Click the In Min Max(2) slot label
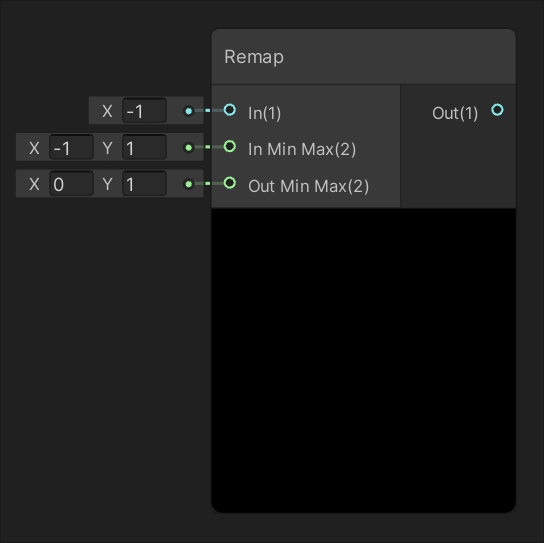This screenshot has height=543, width=544. tap(302, 150)
